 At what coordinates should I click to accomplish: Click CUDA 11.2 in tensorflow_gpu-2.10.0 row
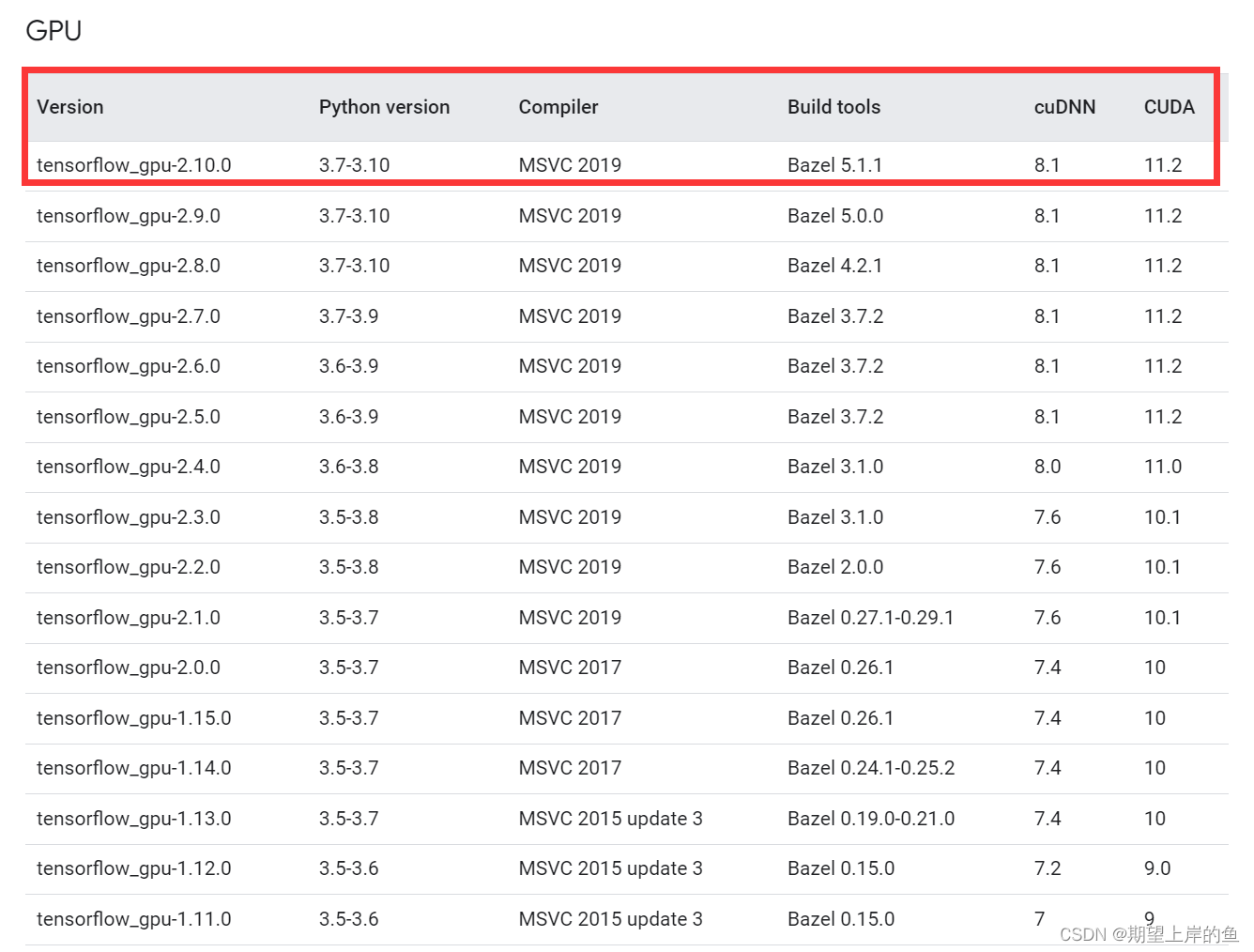click(x=1163, y=165)
